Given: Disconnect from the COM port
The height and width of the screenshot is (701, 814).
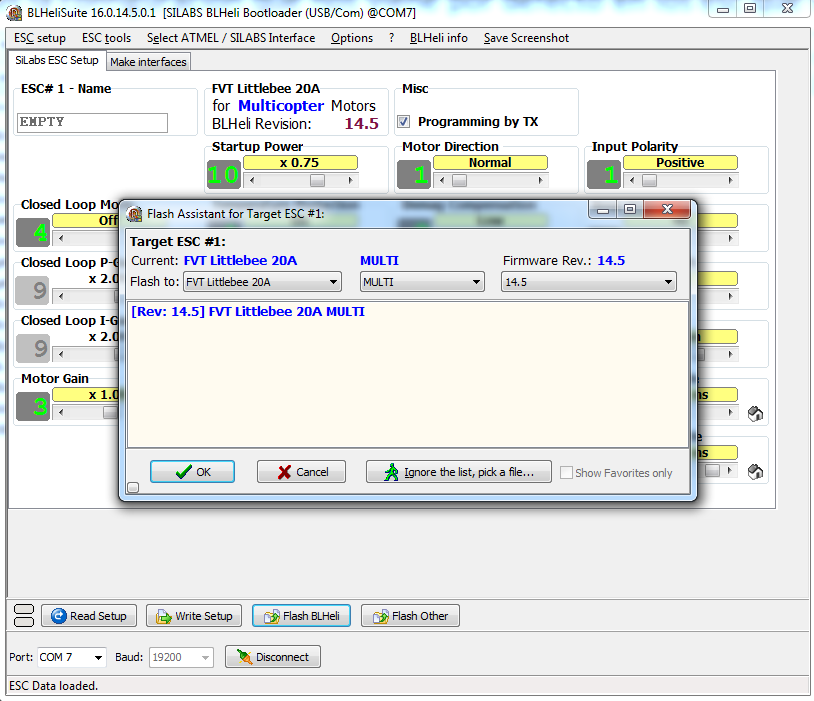Looking at the screenshot, I should pos(272,657).
